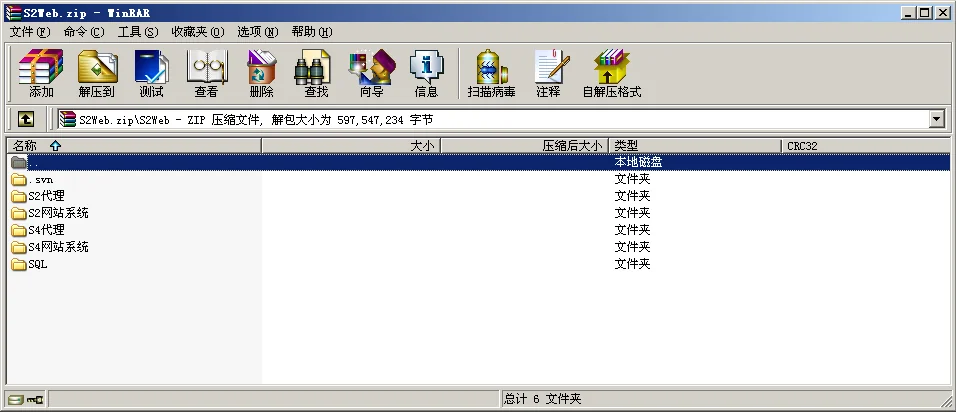Show archive 信息 (Info) icon
This screenshot has width=956, height=412.
pos(426,73)
